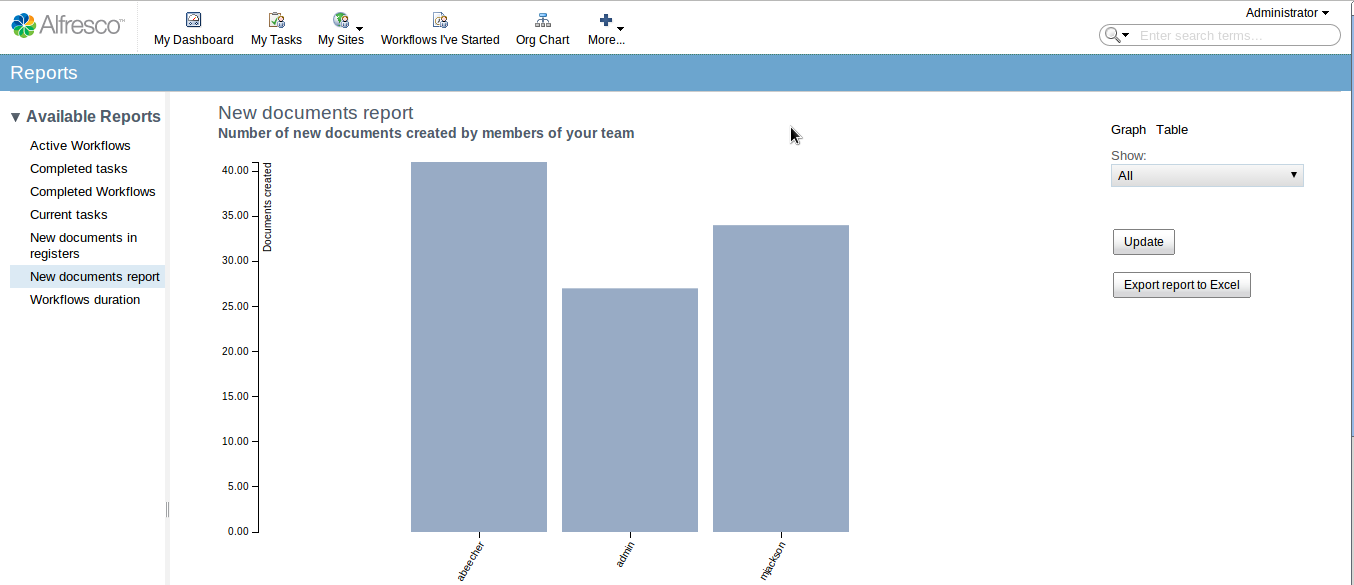The image size is (1354, 585).
Task: Open Workflows I've Started icon
Action: [440, 20]
